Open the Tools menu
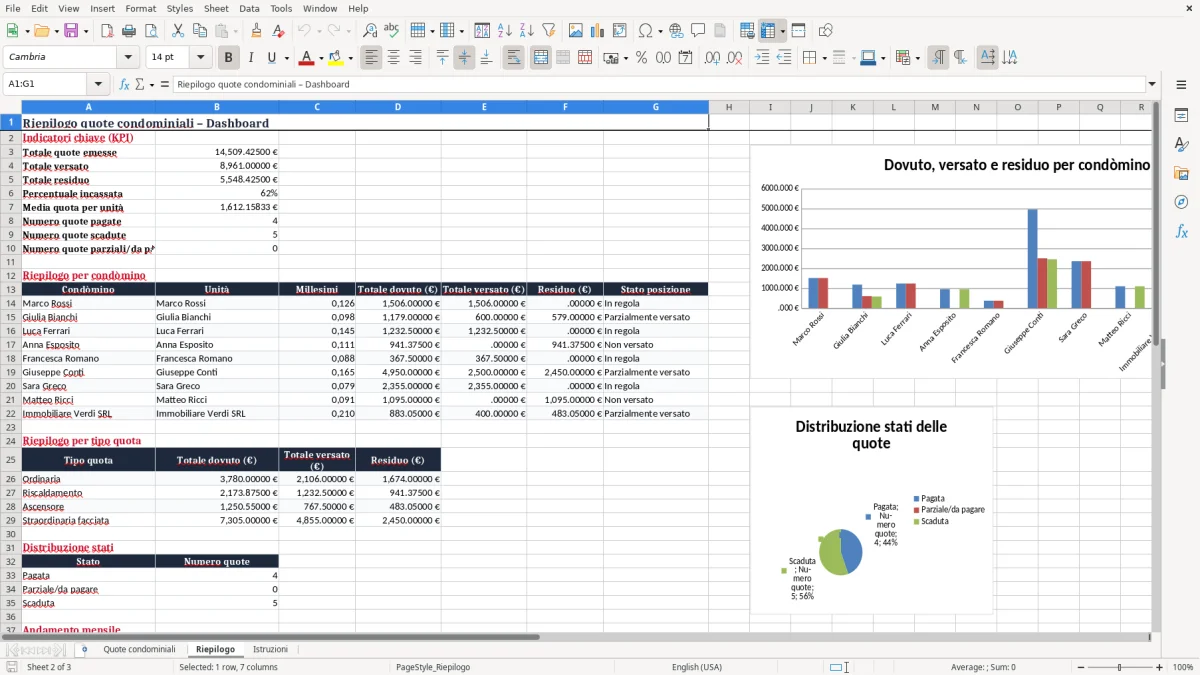The width and height of the screenshot is (1200, 675). pyautogui.click(x=281, y=8)
